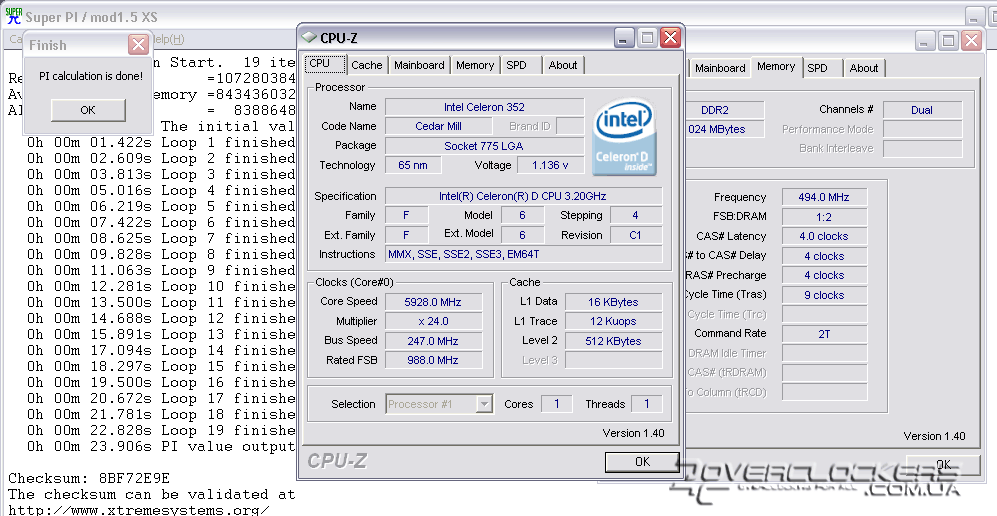Click the L1 Trace value 12 Kuops

[613, 321]
